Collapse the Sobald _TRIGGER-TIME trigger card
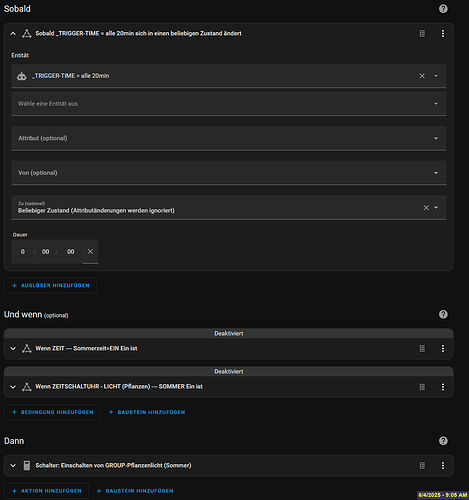The image size is (469, 500). (13, 33)
